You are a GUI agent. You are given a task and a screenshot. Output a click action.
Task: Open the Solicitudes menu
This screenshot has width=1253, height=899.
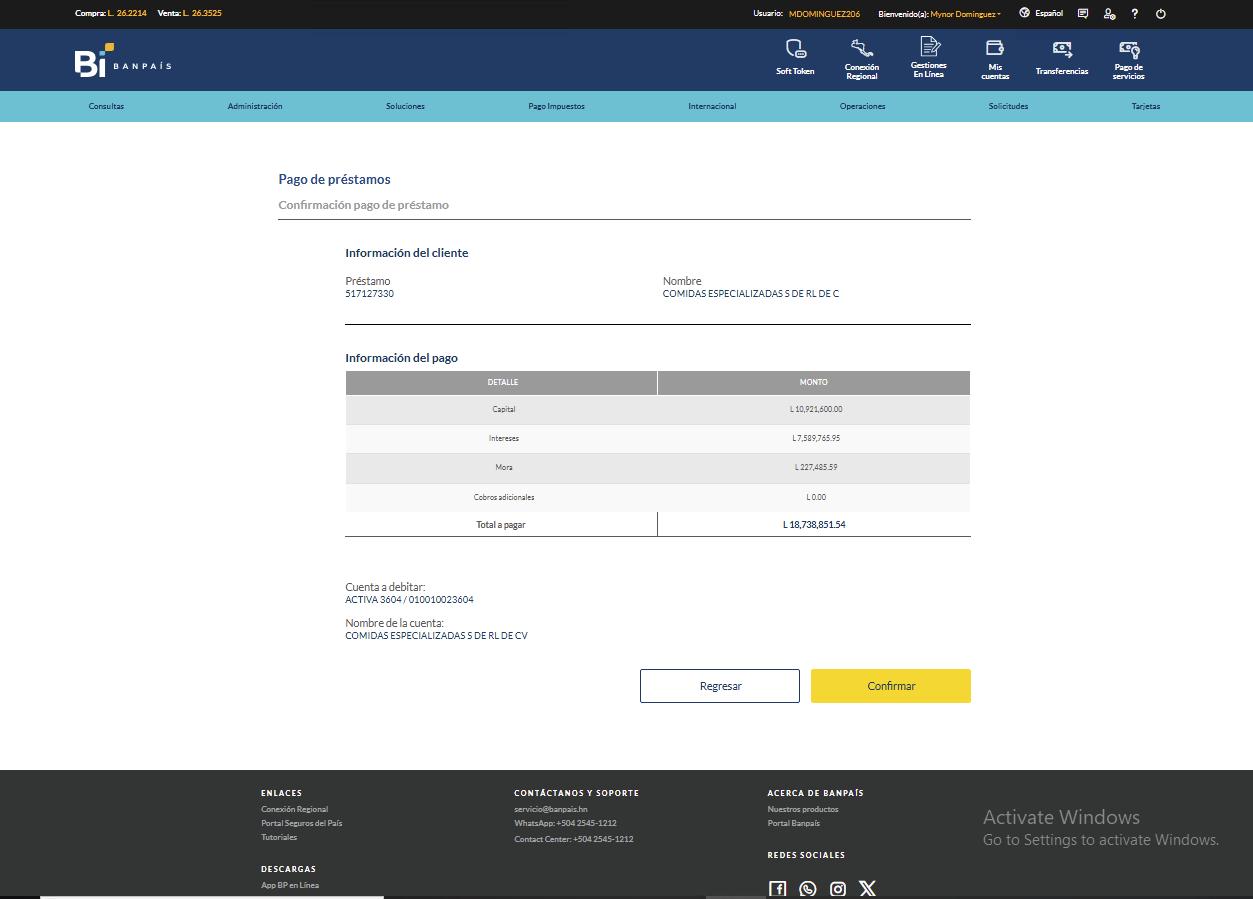pyautogui.click(x=1008, y=106)
